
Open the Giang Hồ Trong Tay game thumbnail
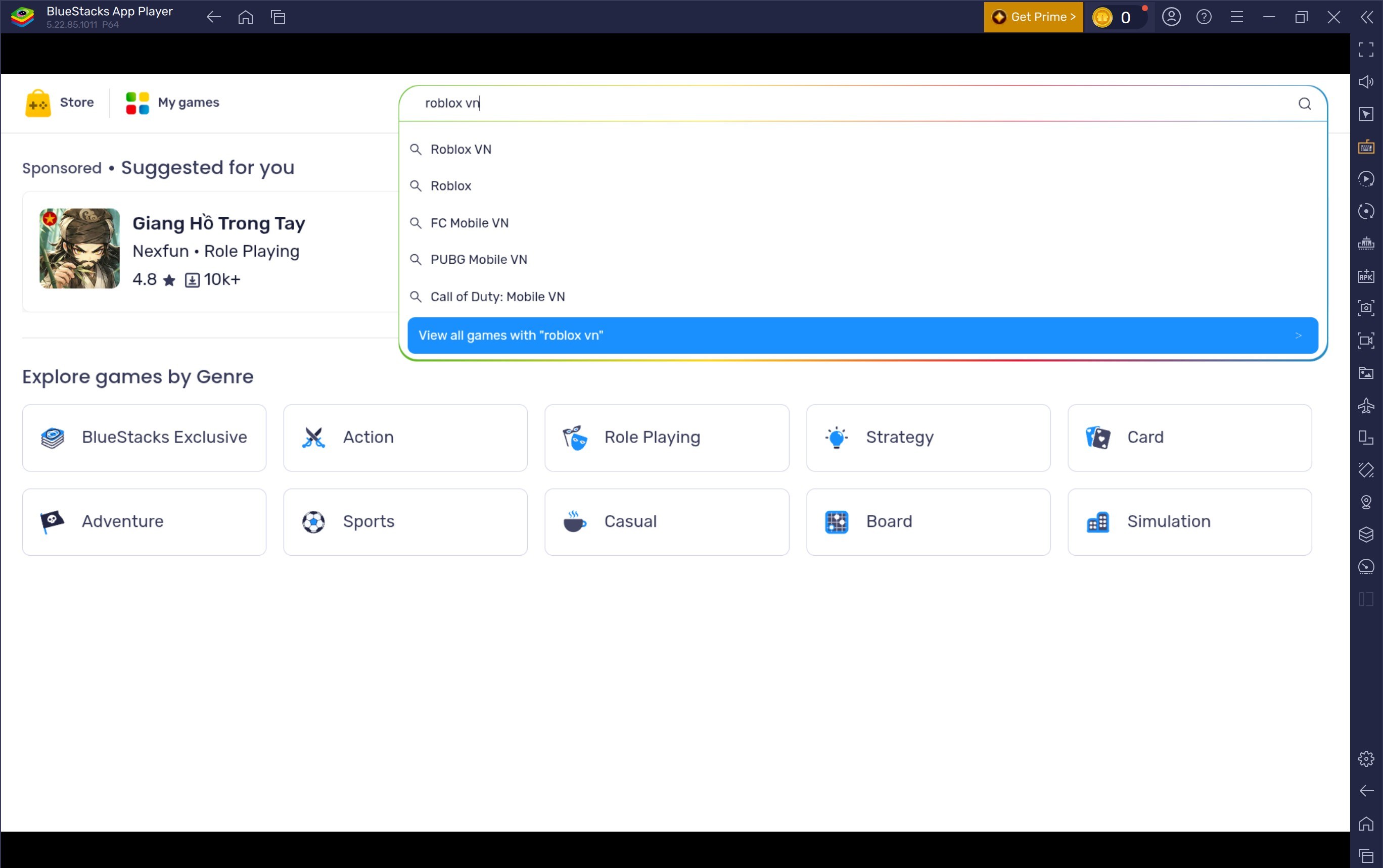click(x=79, y=248)
